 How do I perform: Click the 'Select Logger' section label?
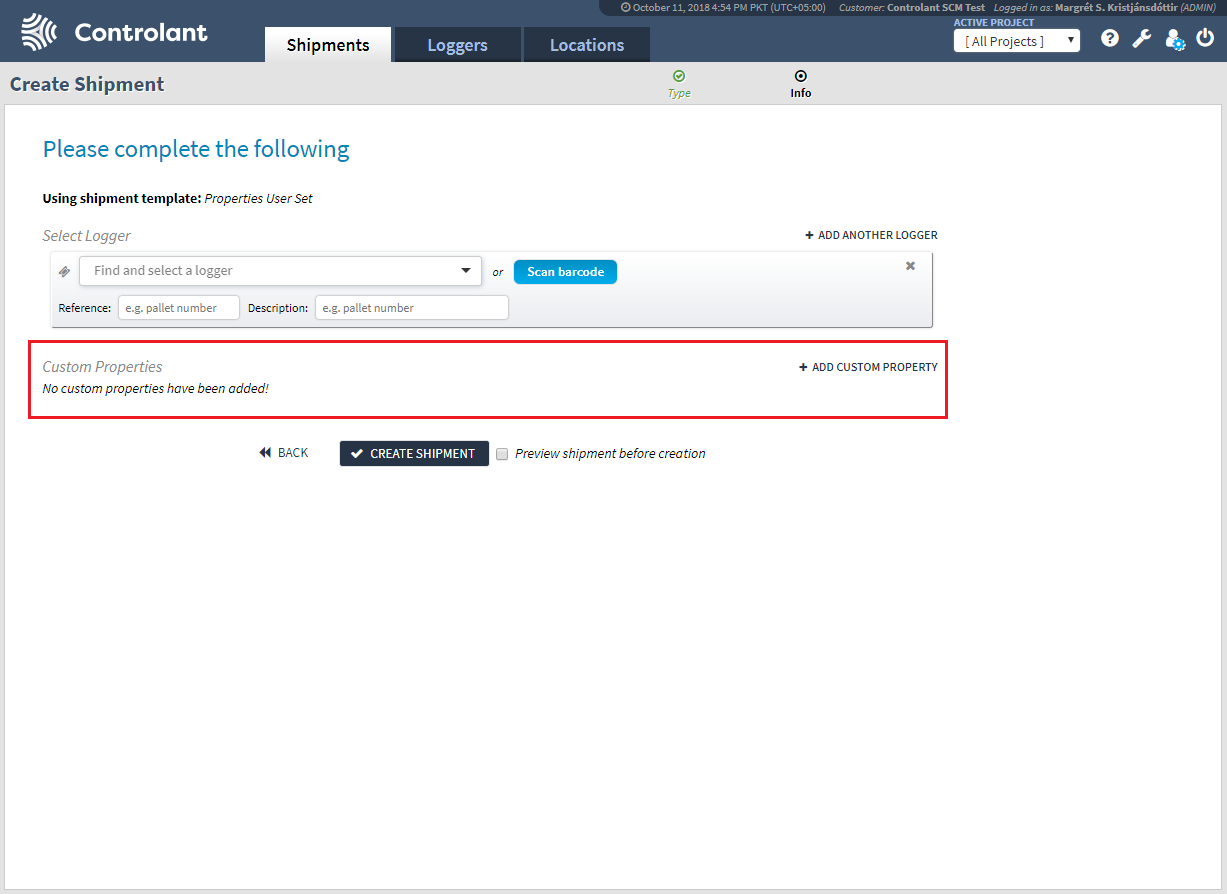(x=86, y=236)
